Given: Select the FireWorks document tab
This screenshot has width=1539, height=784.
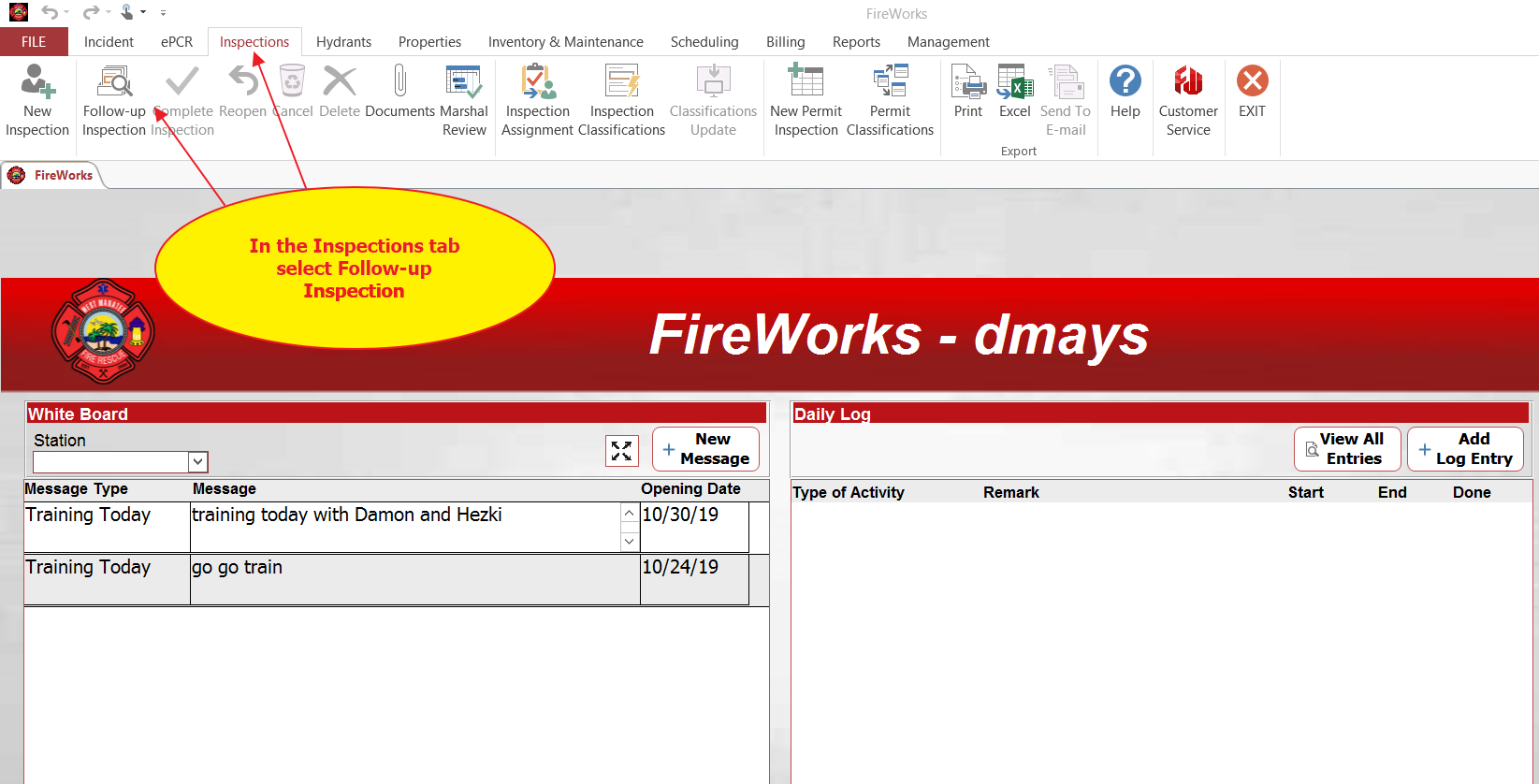Looking at the screenshot, I should (53, 175).
